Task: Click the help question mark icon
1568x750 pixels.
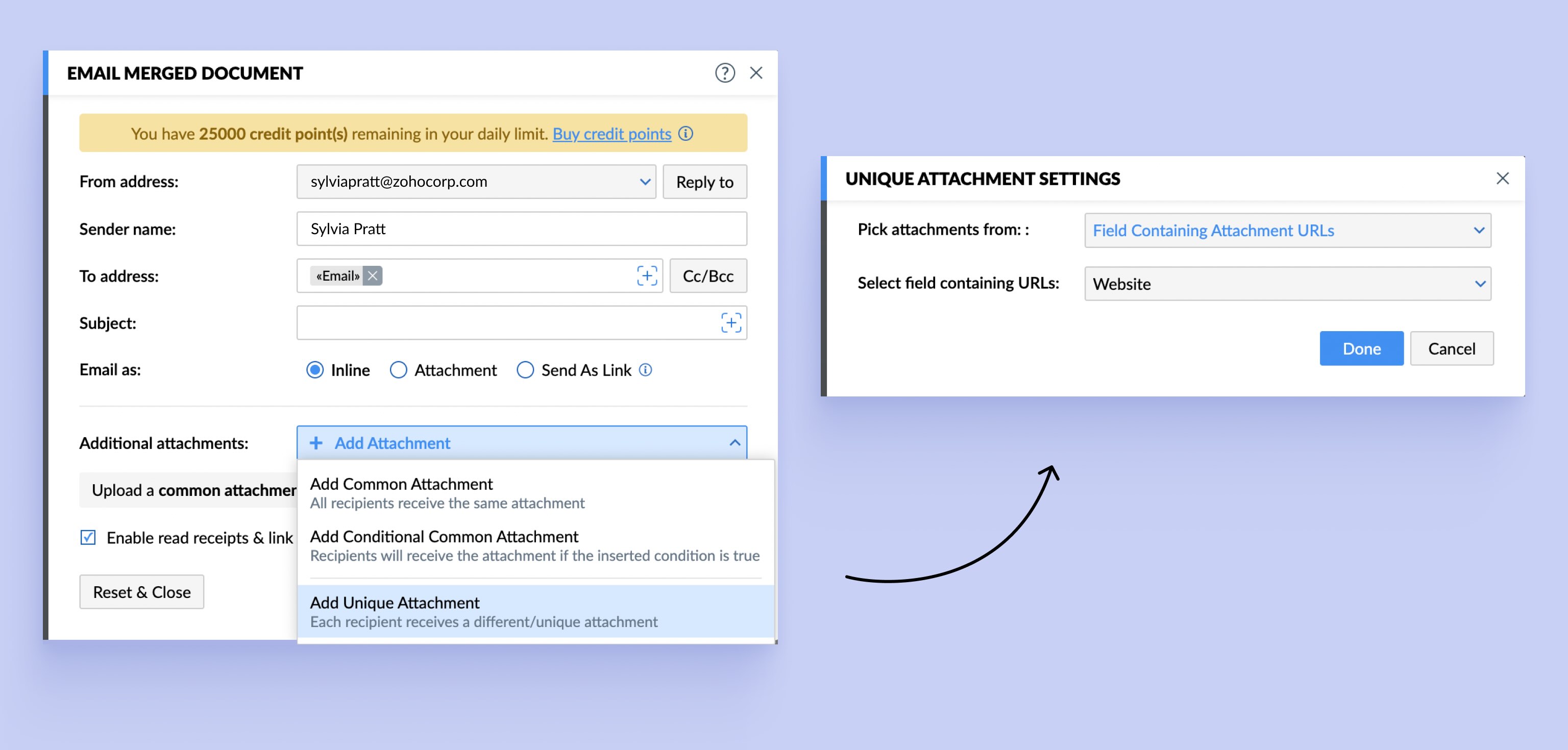Action: (724, 73)
